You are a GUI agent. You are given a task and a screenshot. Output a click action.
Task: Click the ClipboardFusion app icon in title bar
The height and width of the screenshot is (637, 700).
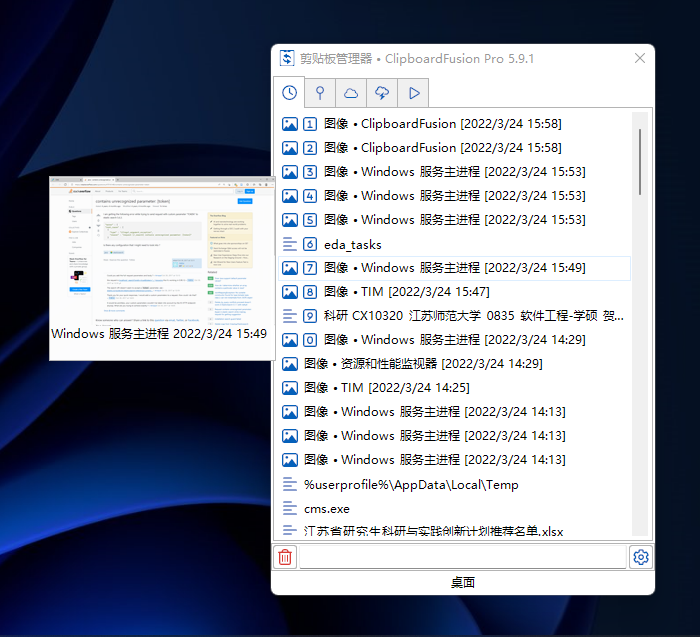pyautogui.click(x=287, y=58)
